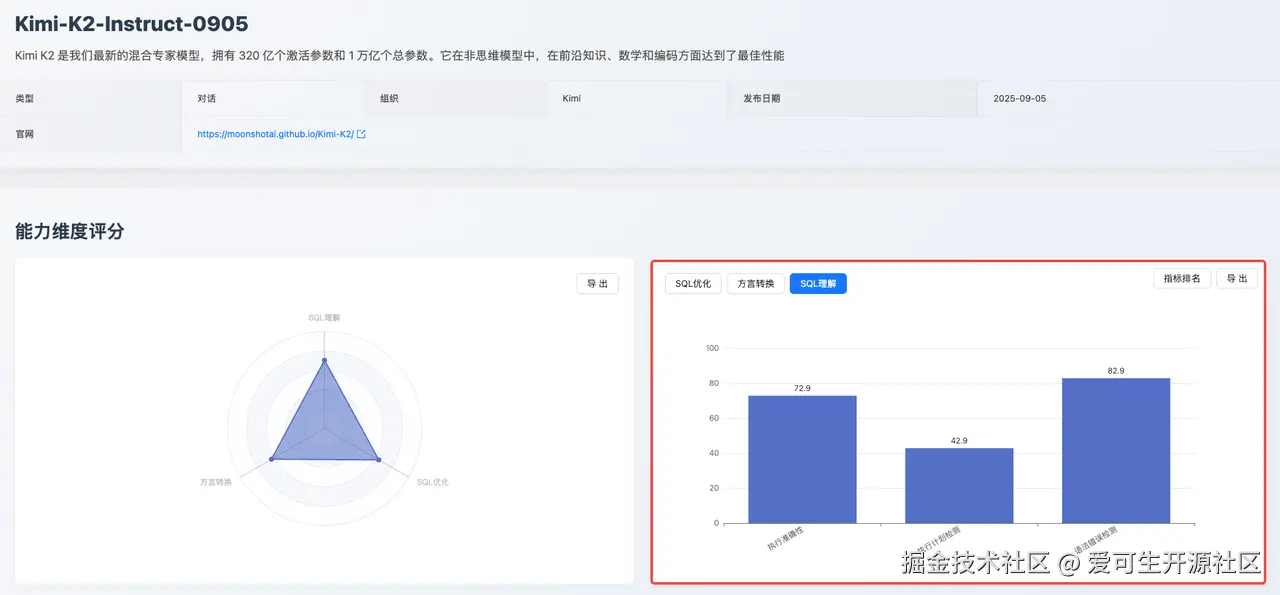Click the 官网 label cell
Image resolution: width=1280 pixels, height=595 pixels.
90,134
